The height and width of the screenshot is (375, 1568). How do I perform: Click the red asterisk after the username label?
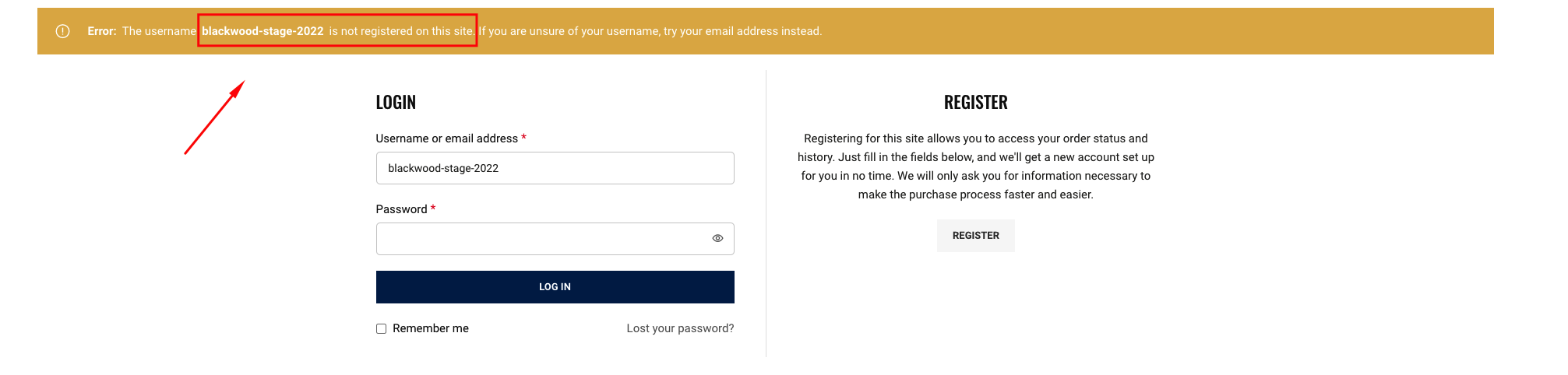click(x=523, y=138)
